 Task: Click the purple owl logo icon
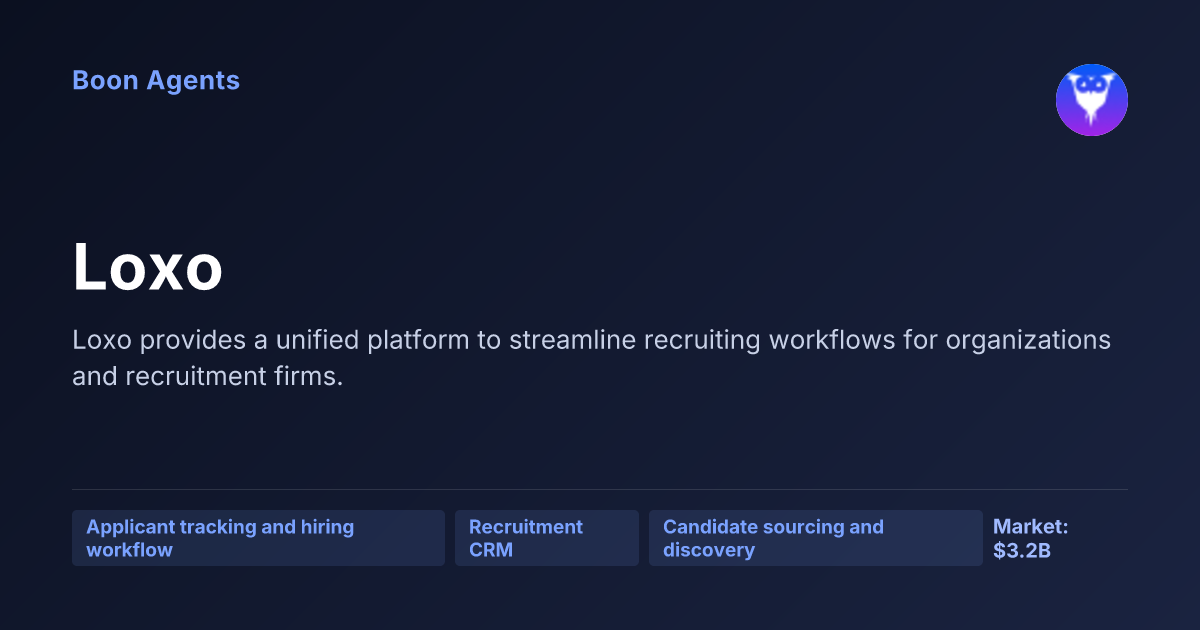[x=1092, y=100]
